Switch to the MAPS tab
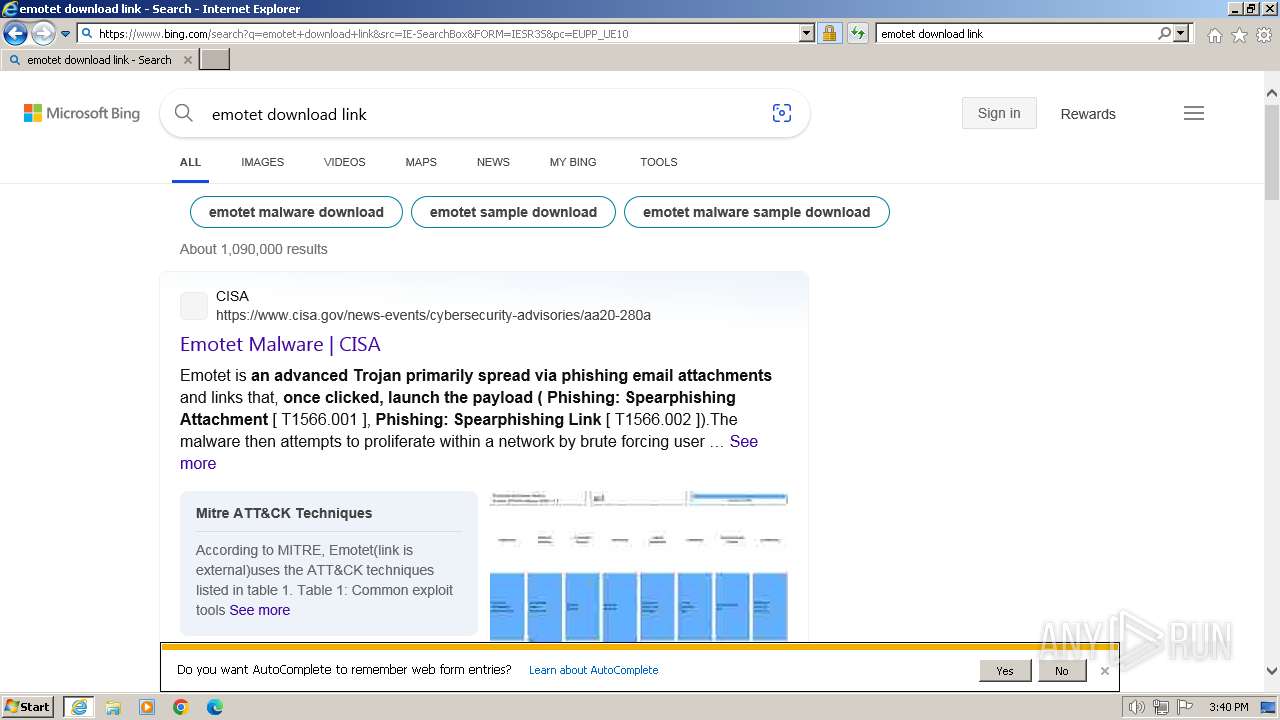Viewport: 1280px width, 720px height. 421,162
